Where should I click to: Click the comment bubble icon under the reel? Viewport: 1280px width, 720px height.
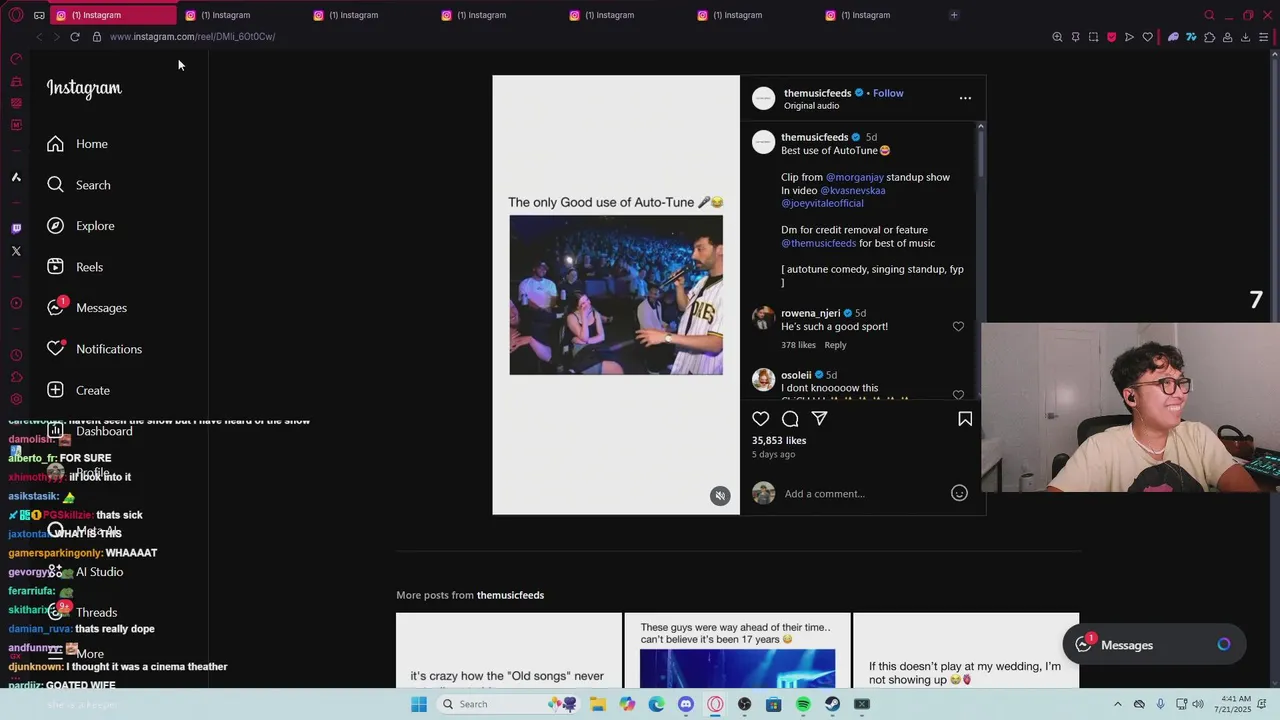[x=790, y=419]
